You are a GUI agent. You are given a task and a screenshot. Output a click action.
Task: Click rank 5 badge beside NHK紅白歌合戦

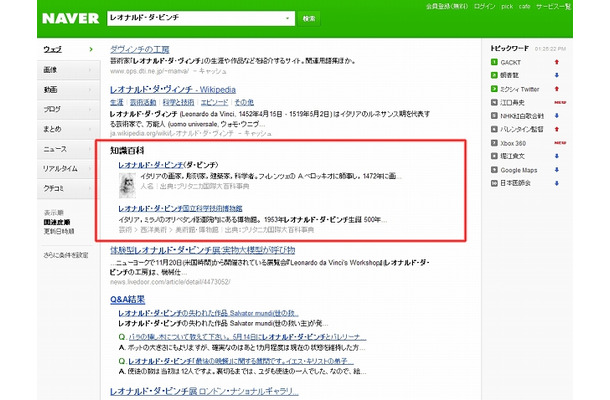coord(494,116)
